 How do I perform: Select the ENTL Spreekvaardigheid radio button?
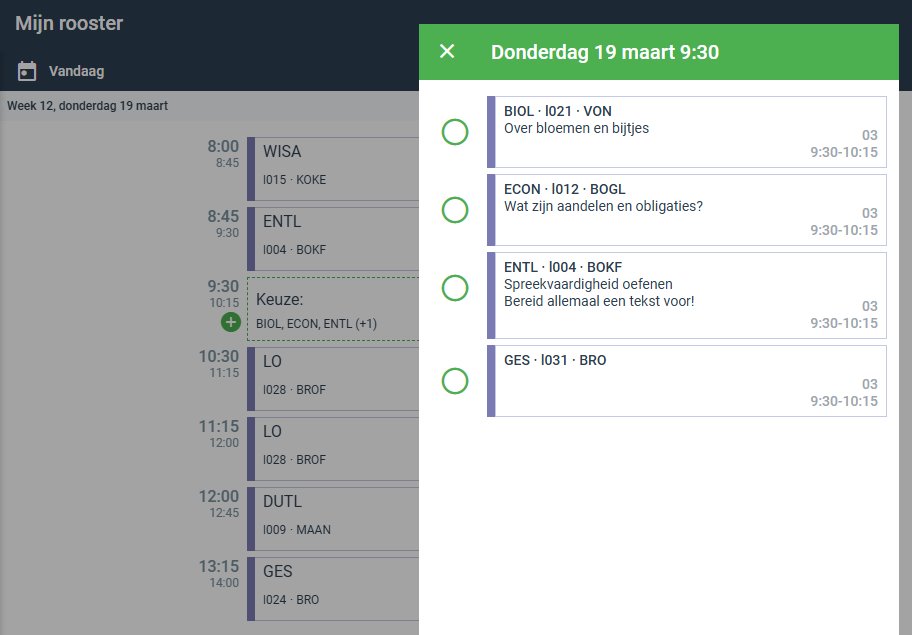pyautogui.click(x=455, y=288)
